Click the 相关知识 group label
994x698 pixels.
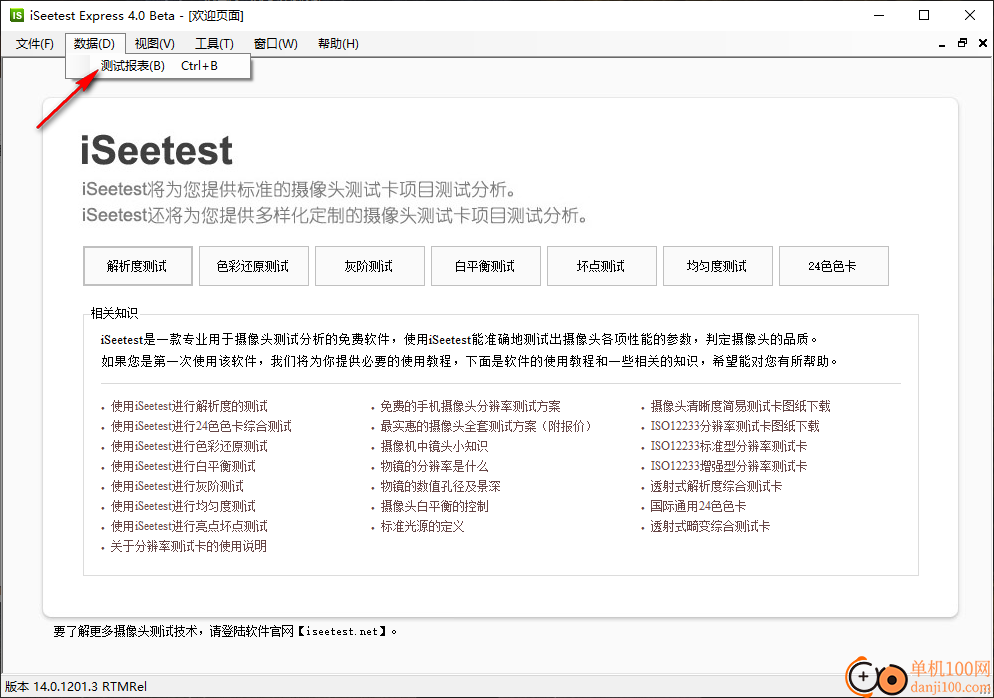pyautogui.click(x=114, y=313)
